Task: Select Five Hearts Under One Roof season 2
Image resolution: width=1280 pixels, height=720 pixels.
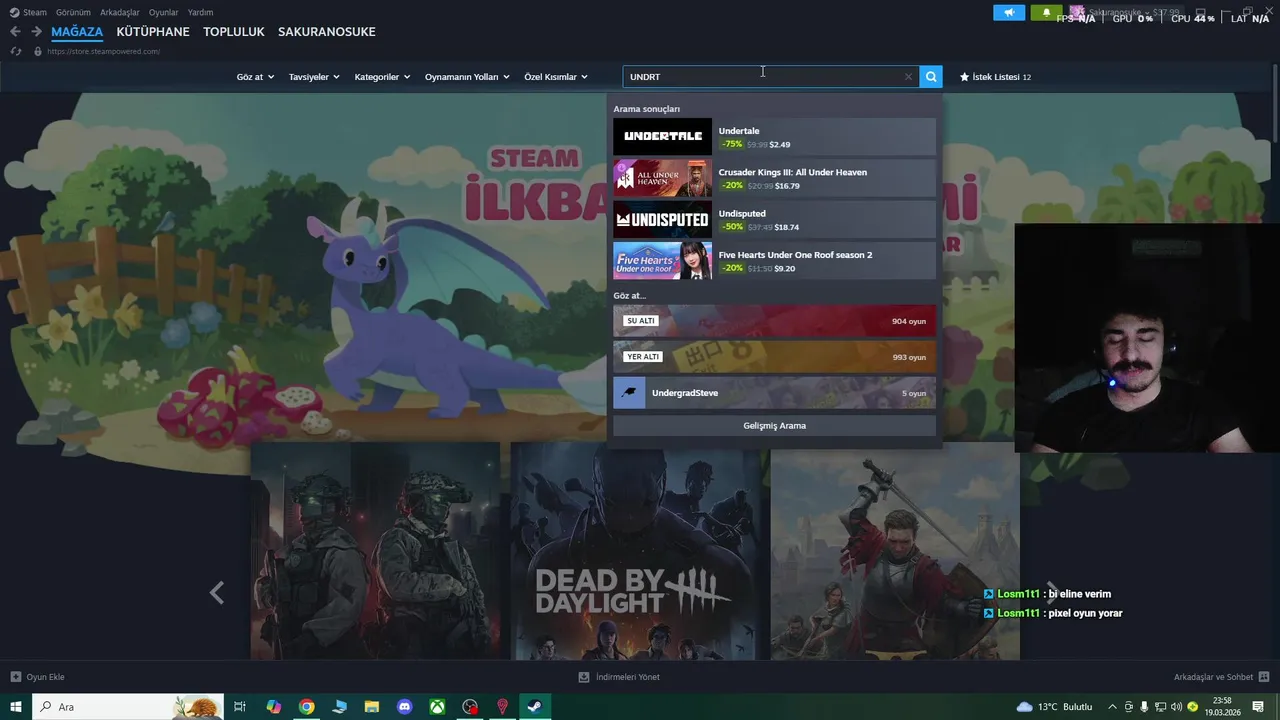Action: pyautogui.click(x=774, y=261)
